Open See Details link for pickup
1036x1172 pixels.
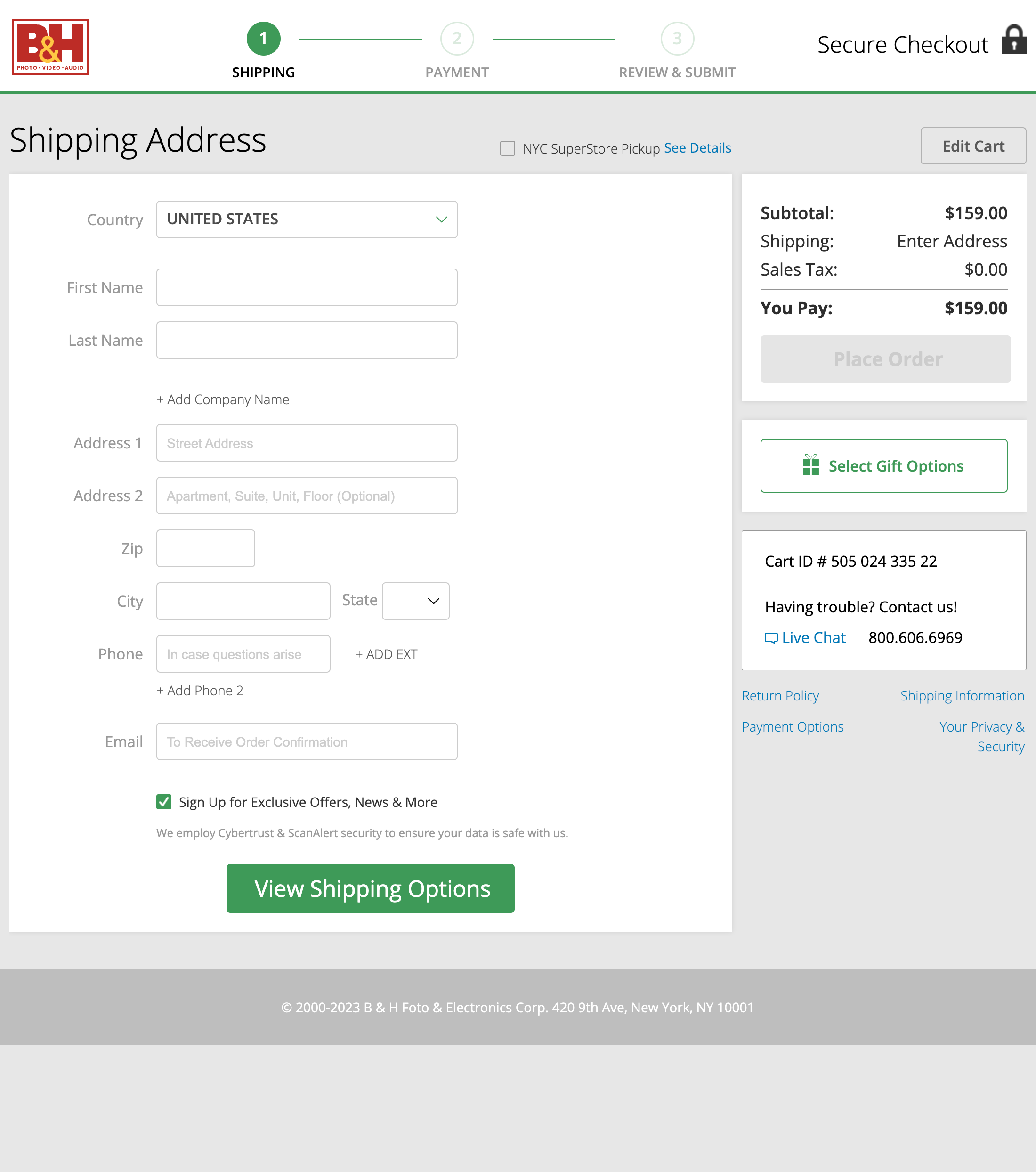[697, 148]
